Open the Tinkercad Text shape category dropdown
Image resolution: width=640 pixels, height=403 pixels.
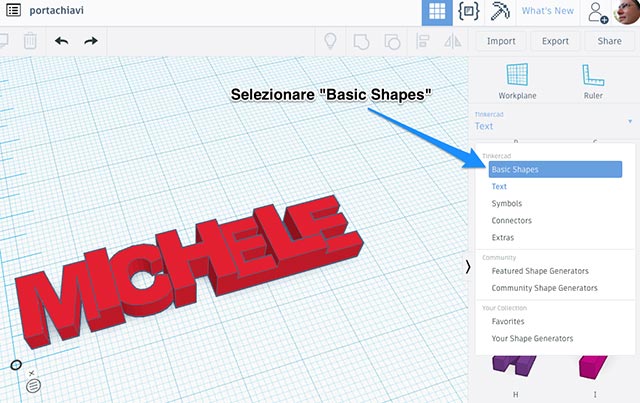click(553, 121)
